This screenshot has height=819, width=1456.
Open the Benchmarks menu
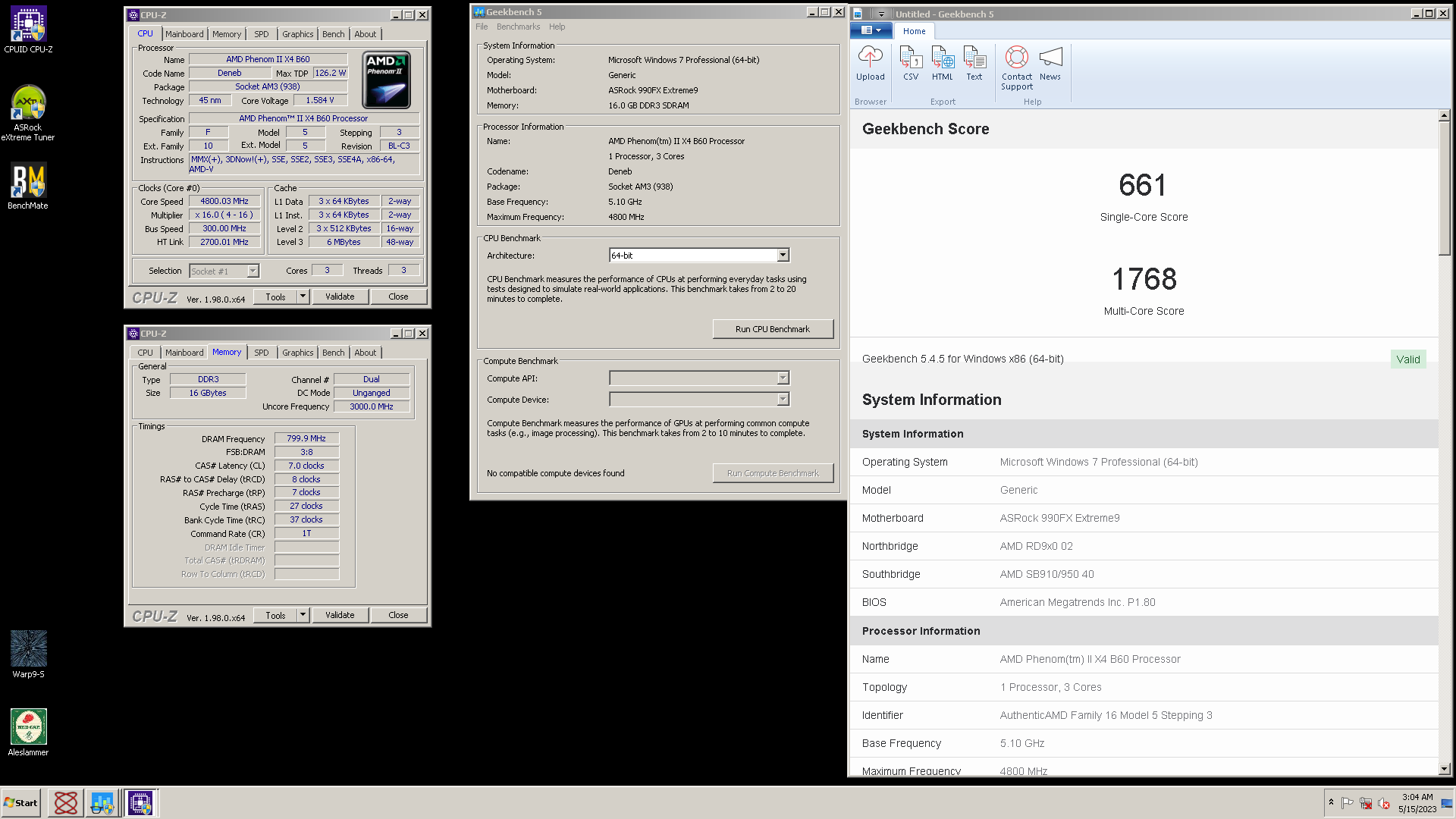(518, 27)
